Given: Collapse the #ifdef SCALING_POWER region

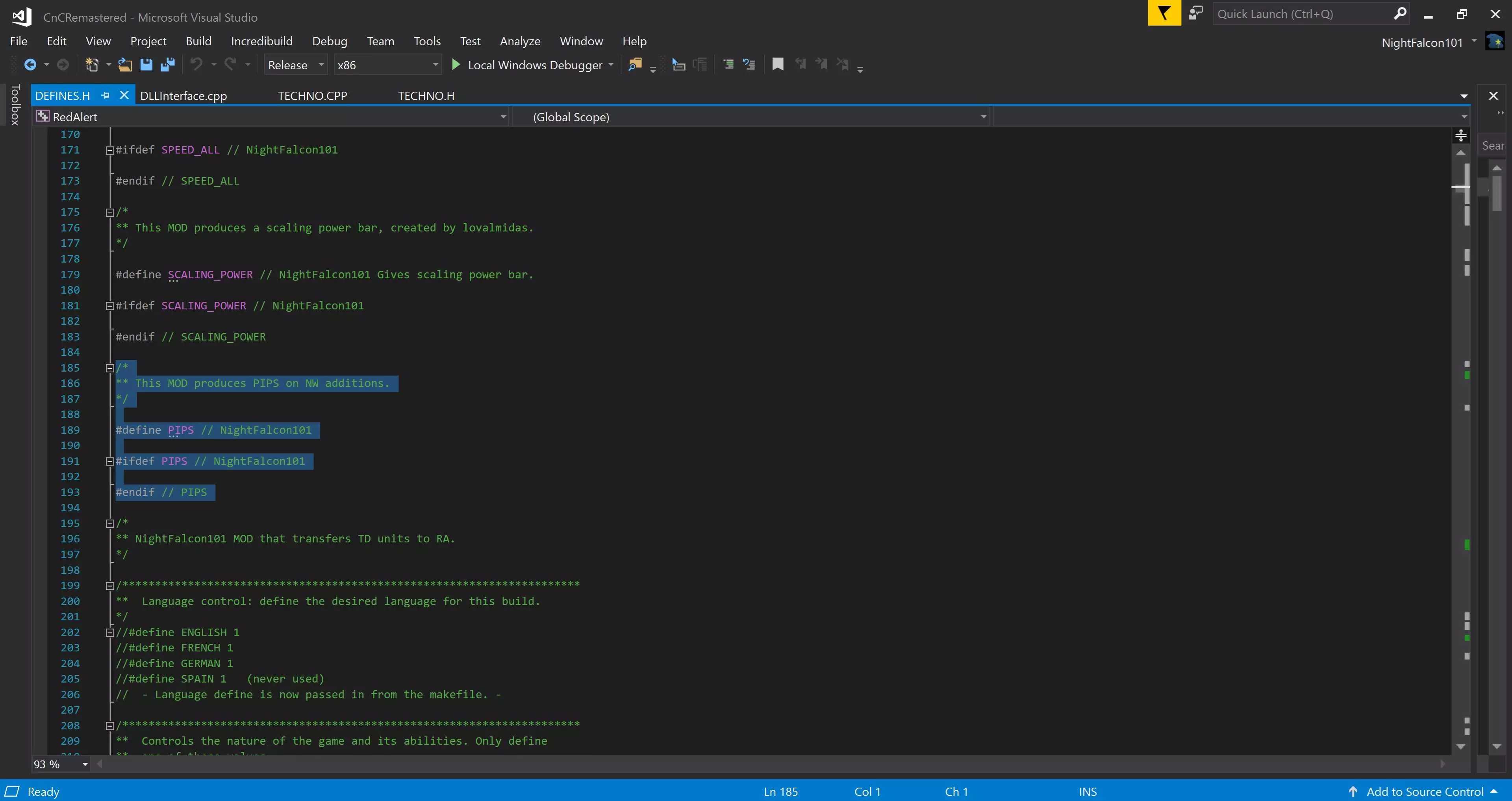Looking at the screenshot, I should (x=110, y=306).
